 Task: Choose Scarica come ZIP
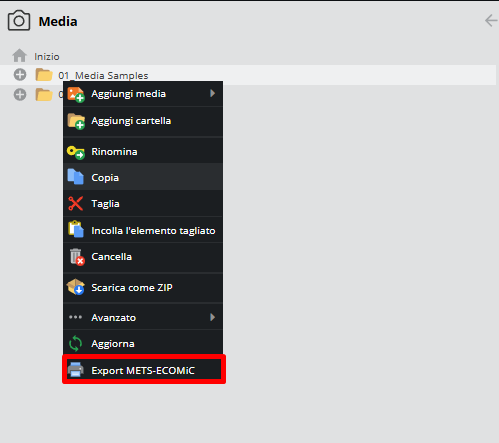coord(143,287)
